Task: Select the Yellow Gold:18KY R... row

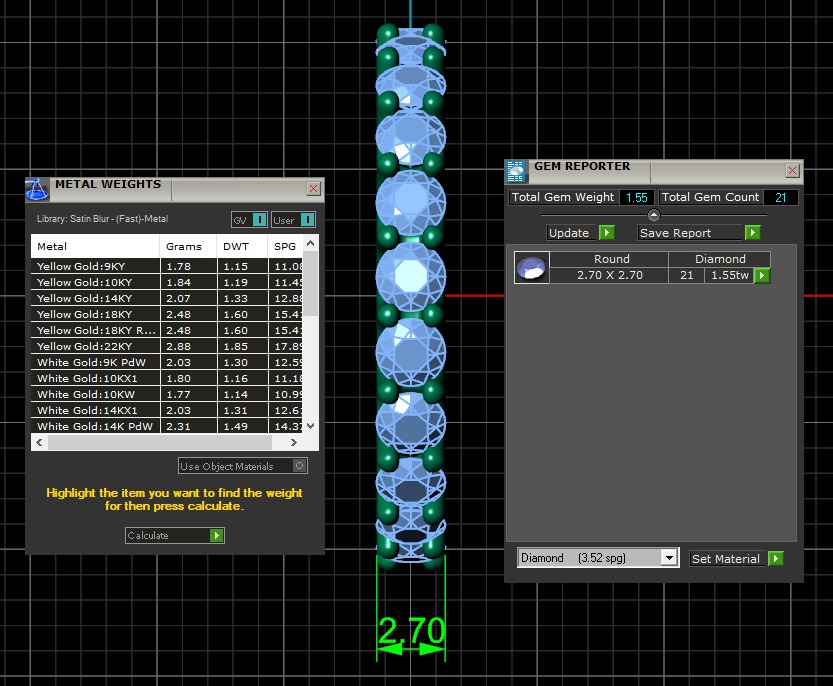Action: [167, 330]
